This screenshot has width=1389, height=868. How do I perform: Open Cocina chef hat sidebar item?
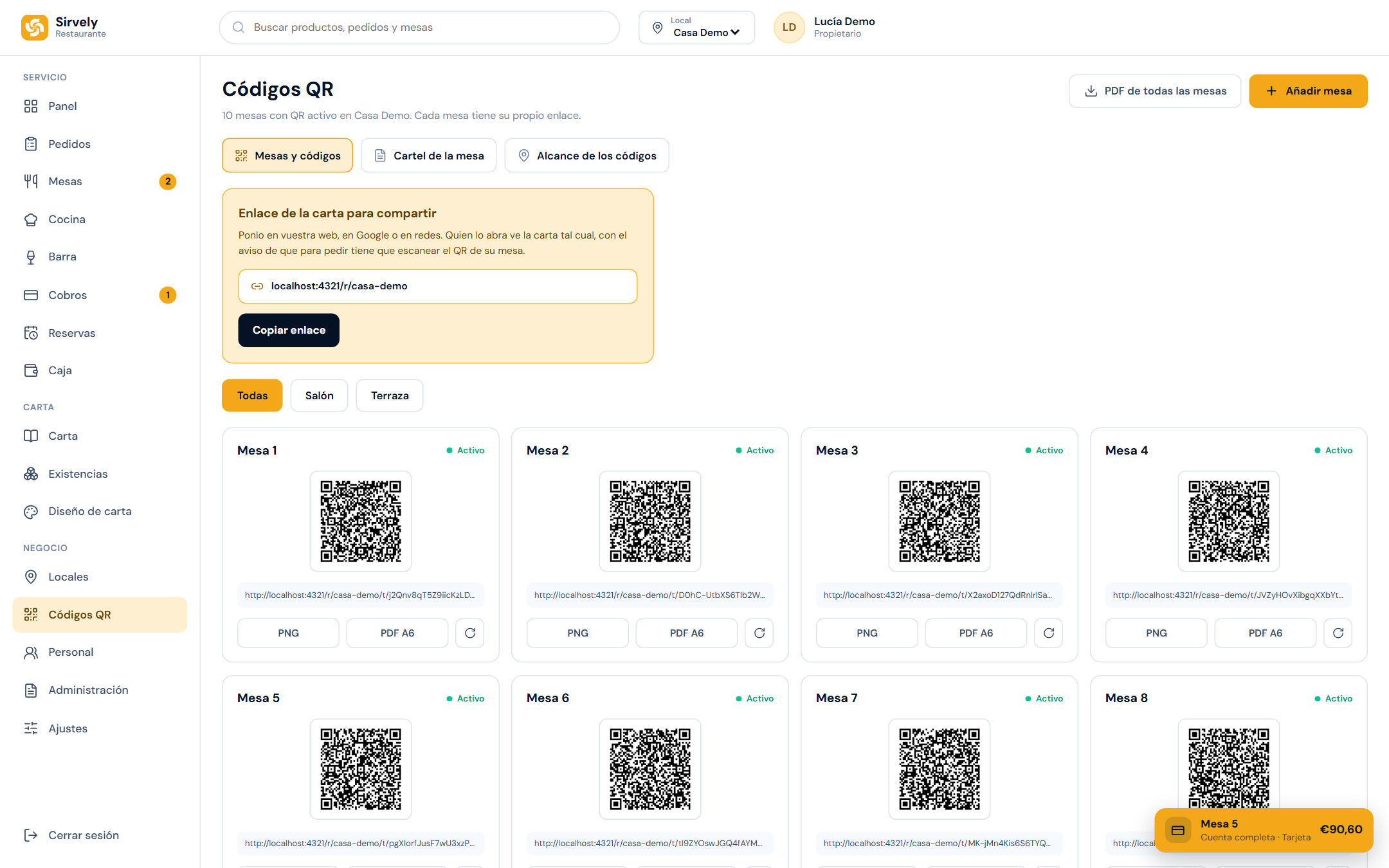100,219
